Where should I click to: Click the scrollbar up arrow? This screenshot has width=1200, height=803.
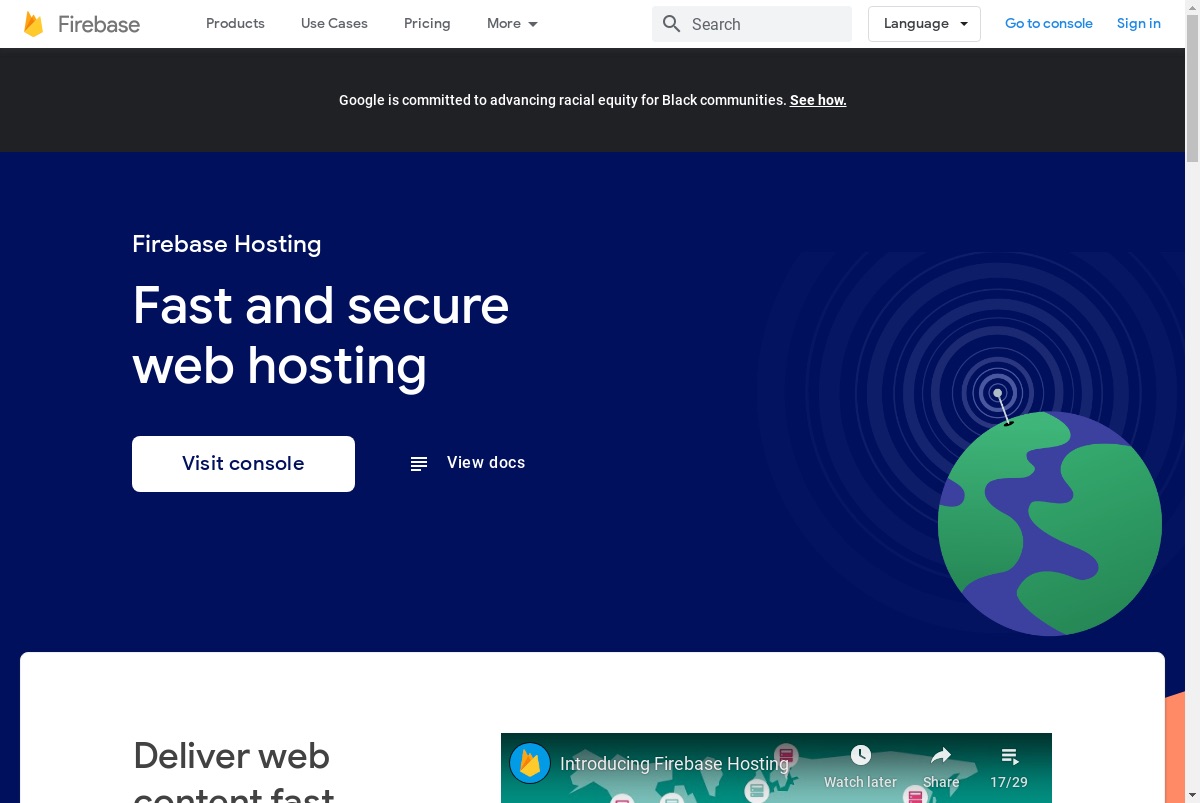pos(1192,7)
